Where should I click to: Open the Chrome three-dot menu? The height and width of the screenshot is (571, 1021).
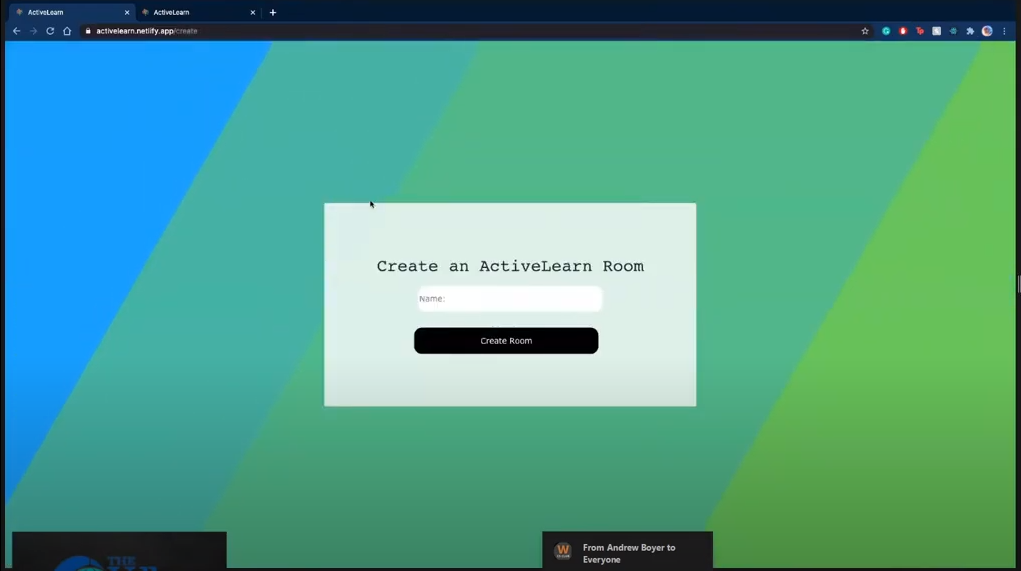coord(1005,31)
